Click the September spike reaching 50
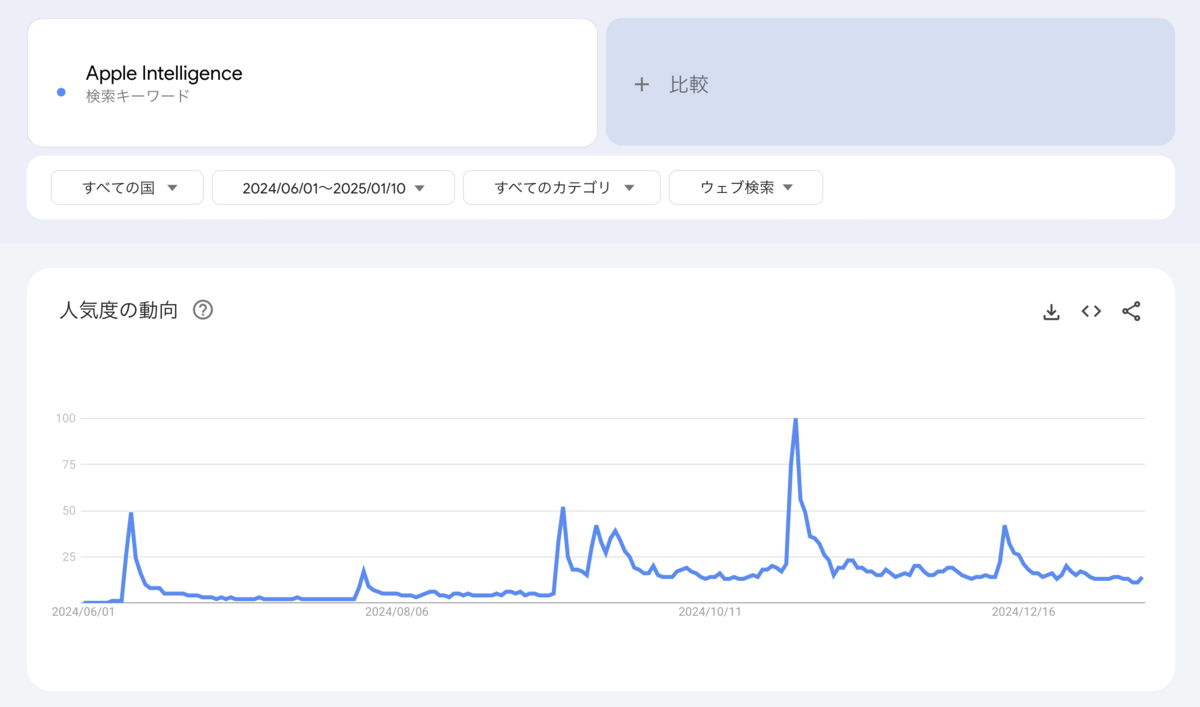Viewport: 1200px width, 707px height. click(x=563, y=508)
